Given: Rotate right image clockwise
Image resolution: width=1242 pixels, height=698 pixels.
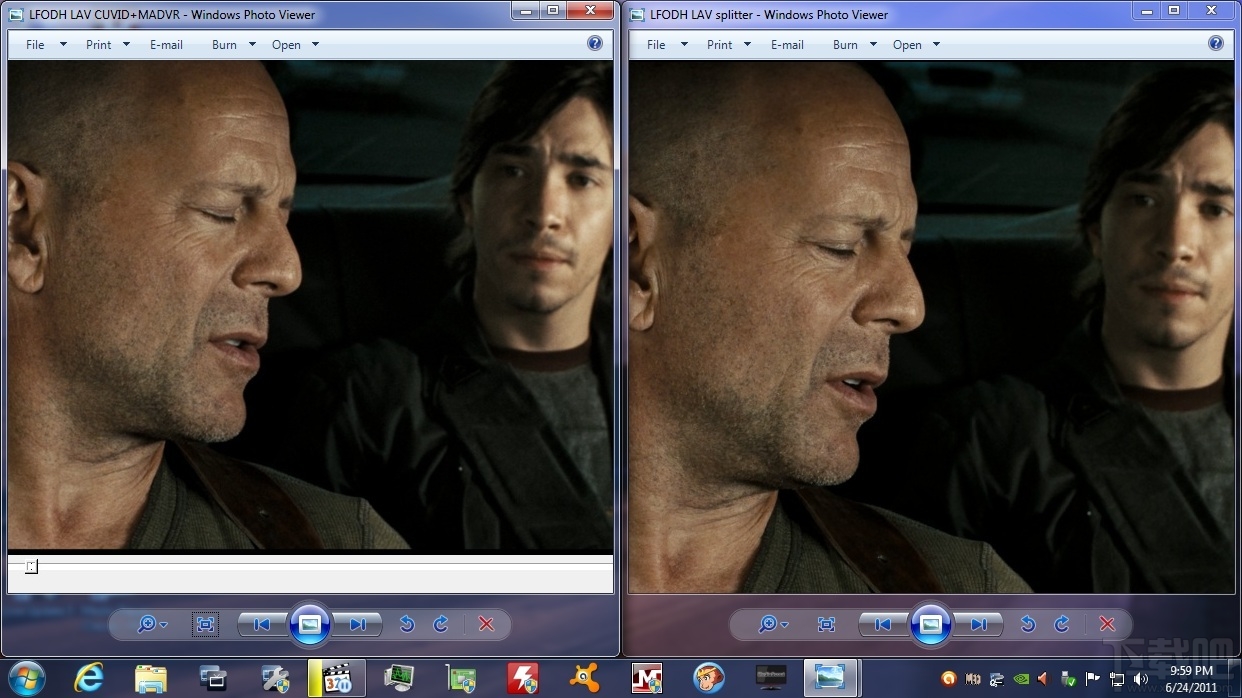Looking at the screenshot, I should [1062, 625].
